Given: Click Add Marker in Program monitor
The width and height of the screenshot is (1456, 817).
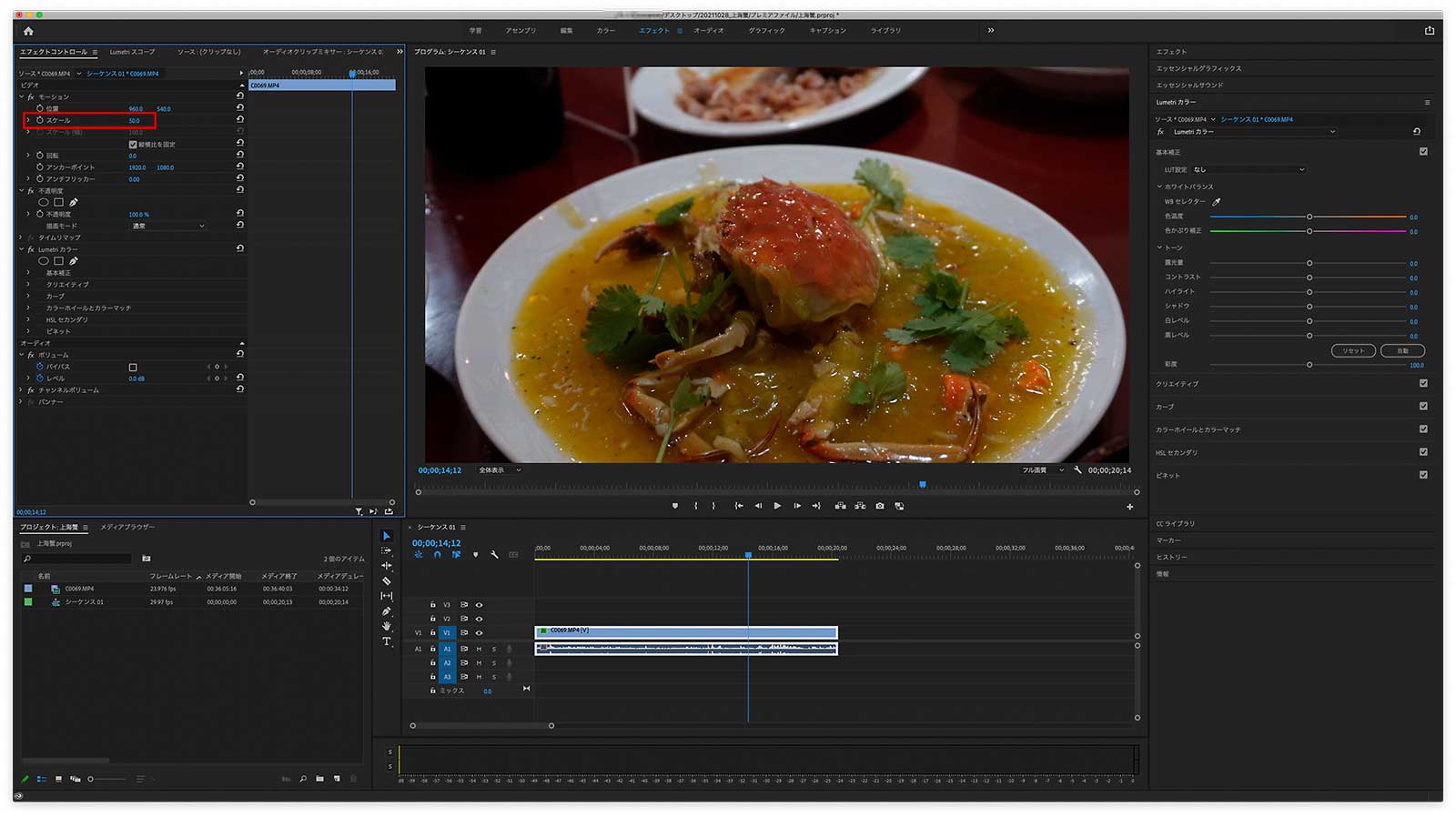Looking at the screenshot, I should pos(675,506).
